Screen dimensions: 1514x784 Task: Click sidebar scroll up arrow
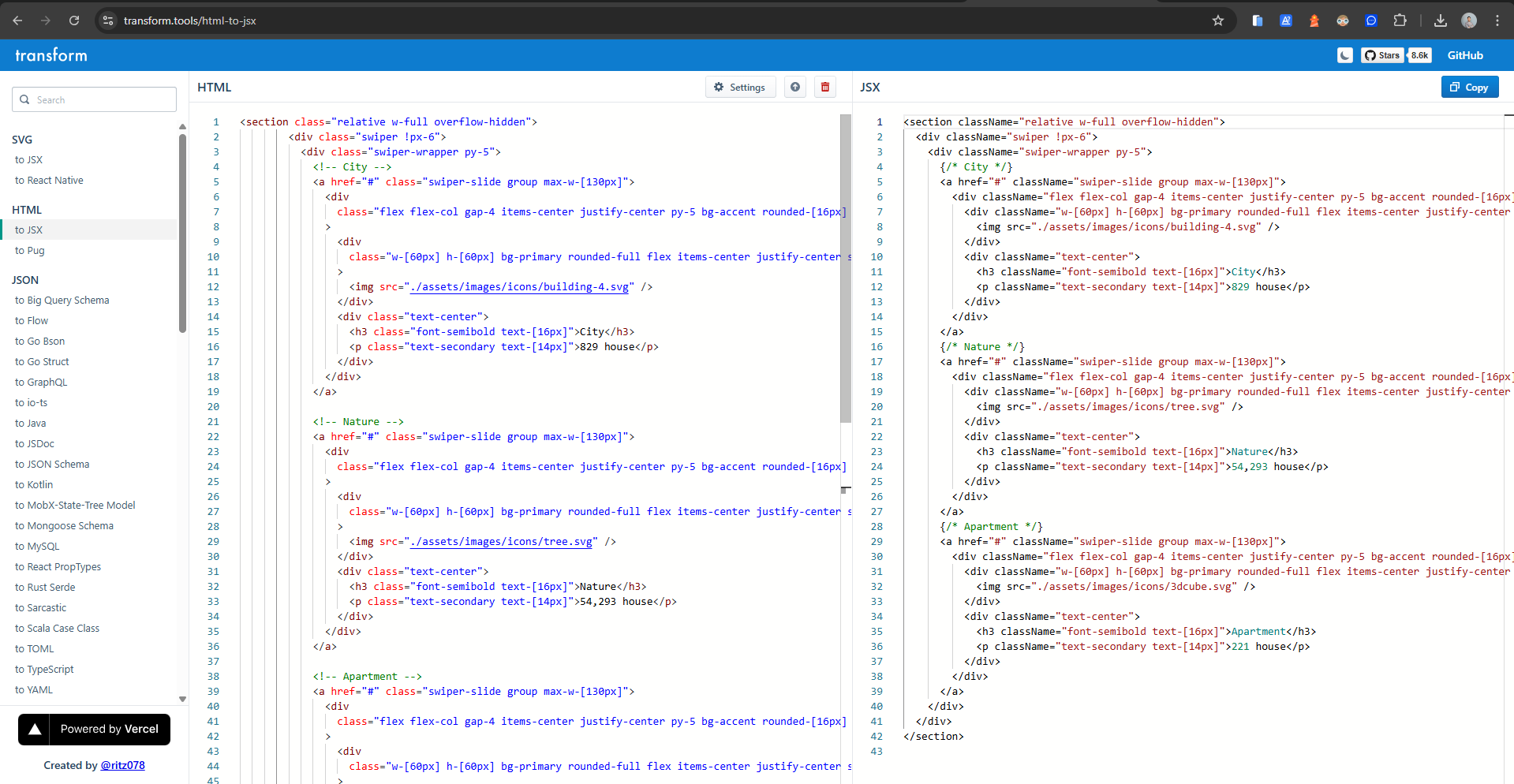pyautogui.click(x=182, y=126)
